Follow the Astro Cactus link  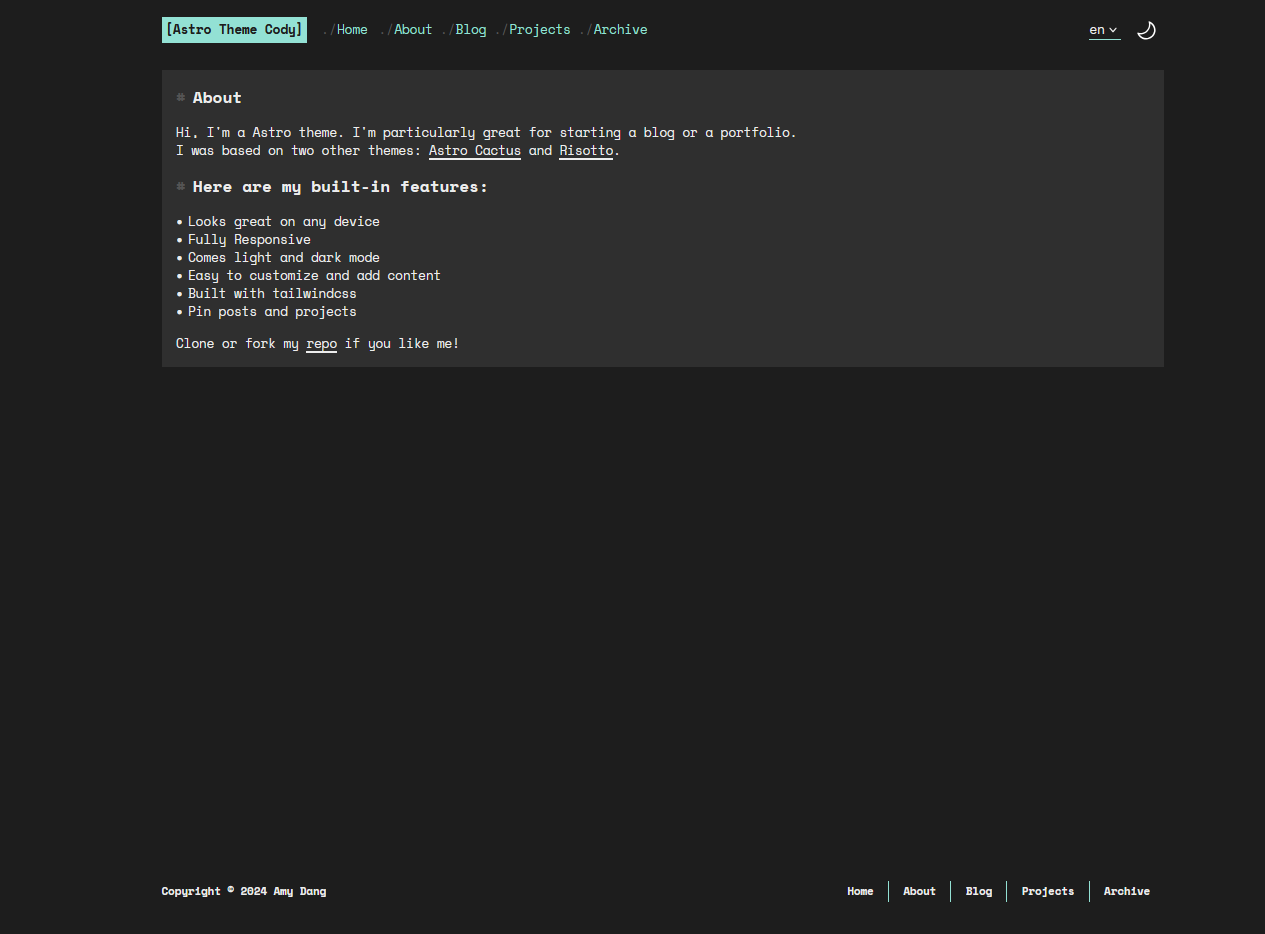tap(475, 151)
